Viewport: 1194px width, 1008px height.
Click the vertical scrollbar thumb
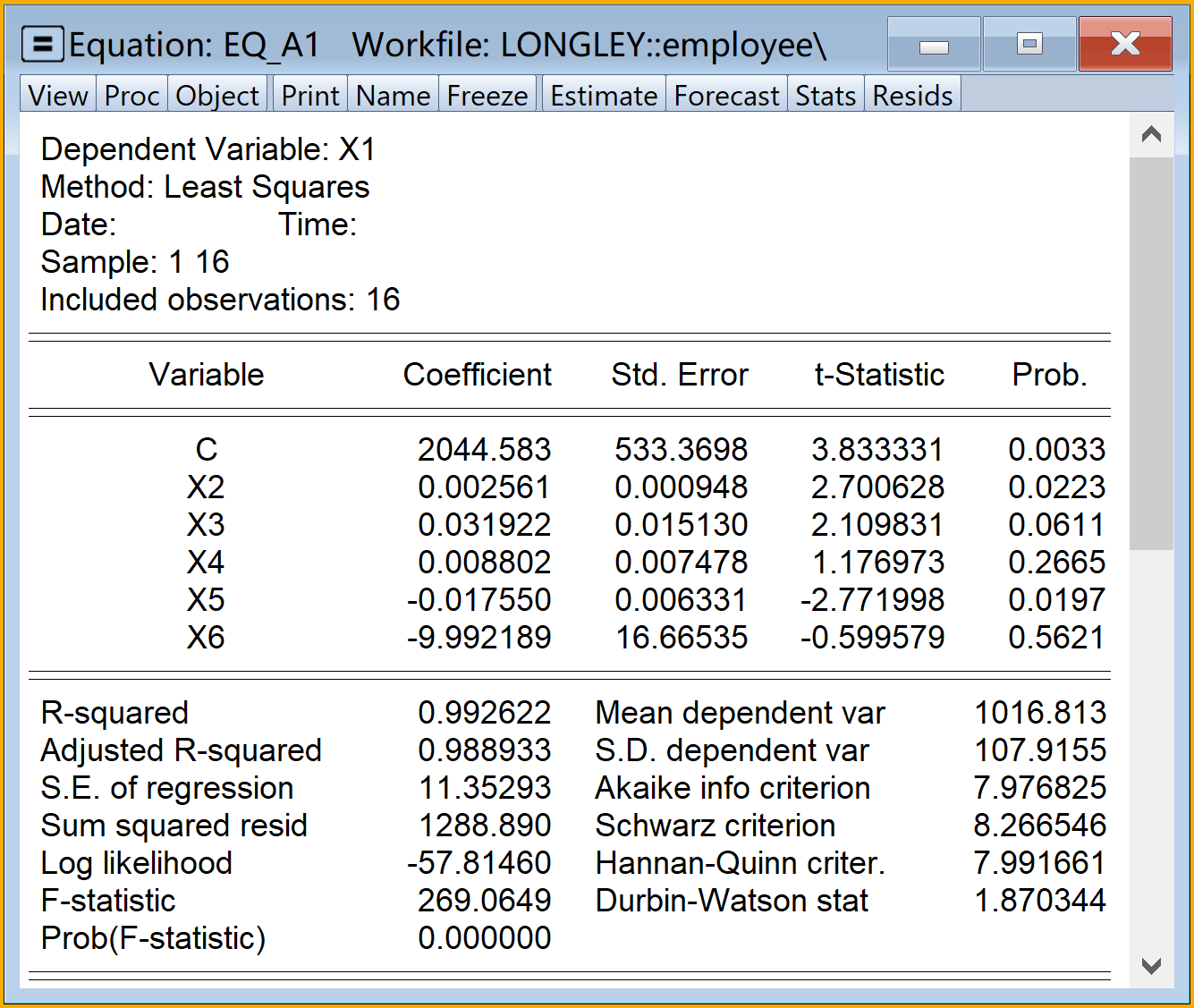pyautogui.click(x=1151, y=353)
